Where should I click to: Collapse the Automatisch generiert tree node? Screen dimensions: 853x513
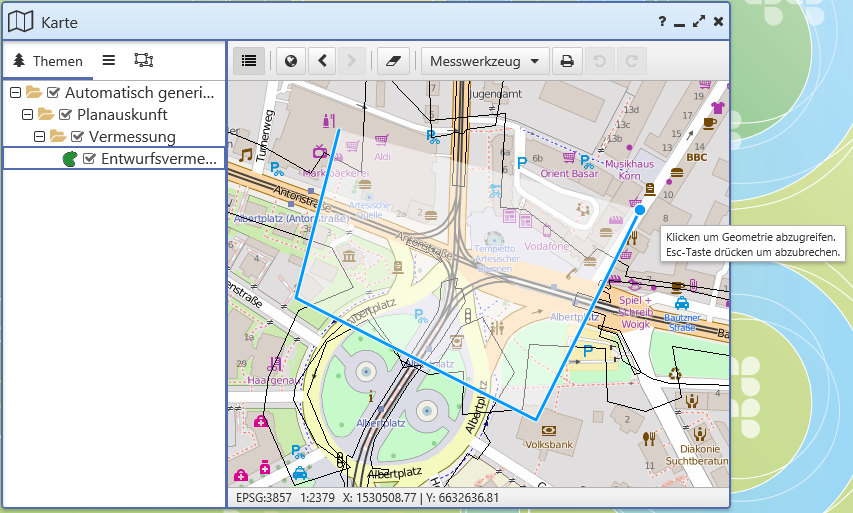(16, 93)
